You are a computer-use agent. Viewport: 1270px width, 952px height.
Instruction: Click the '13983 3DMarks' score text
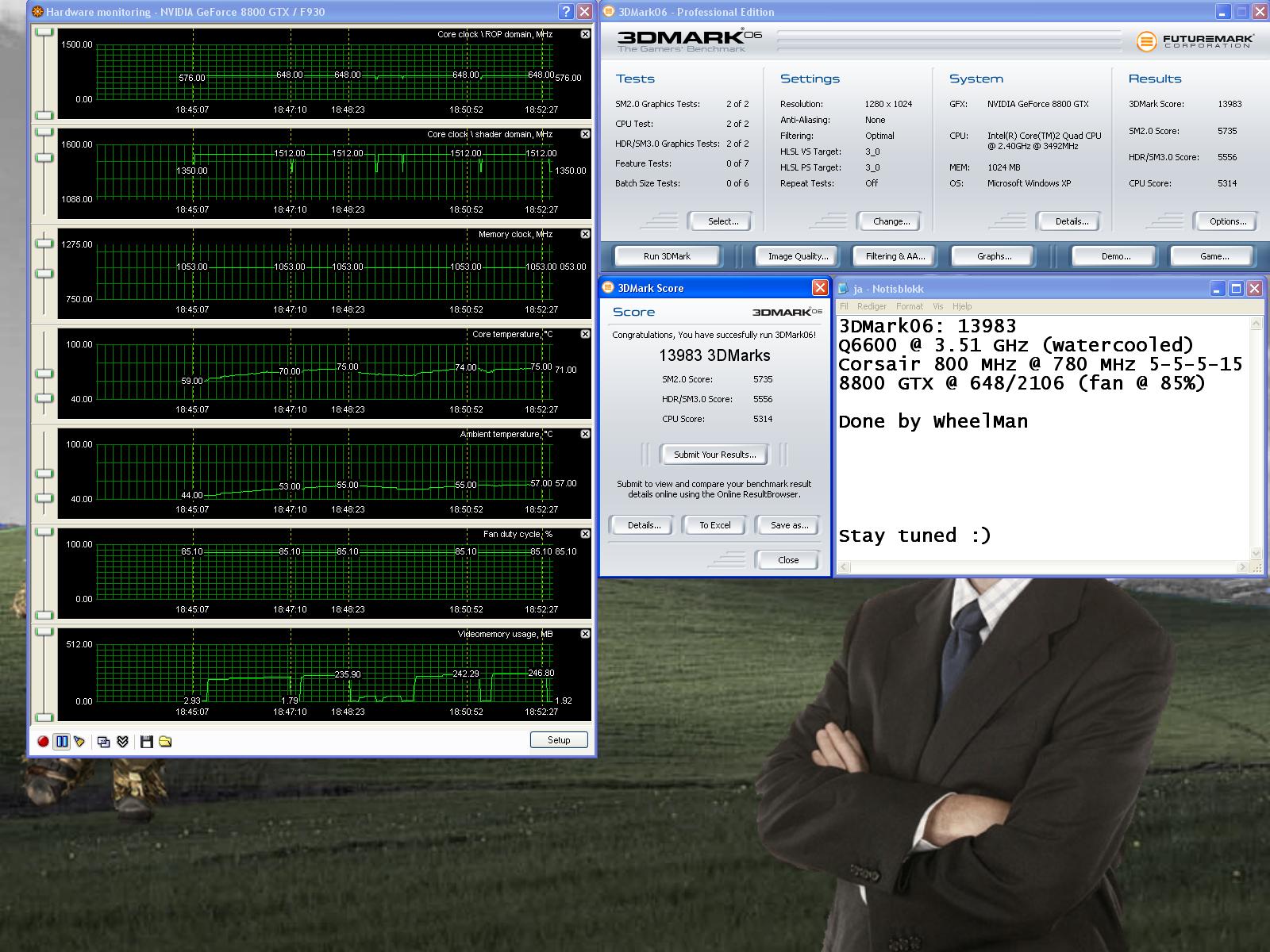pyautogui.click(x=714, y=355)
